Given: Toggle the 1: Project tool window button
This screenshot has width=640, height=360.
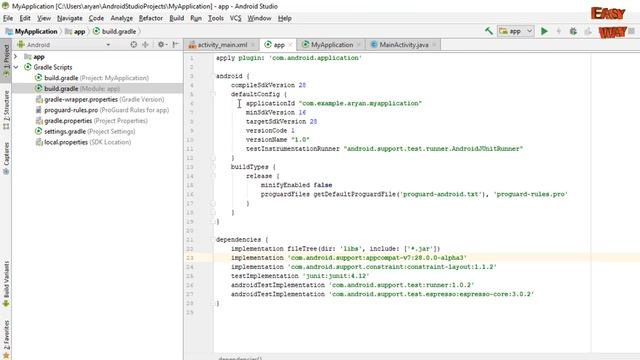Looking at the screenshot, I should [x=6, y=60].
